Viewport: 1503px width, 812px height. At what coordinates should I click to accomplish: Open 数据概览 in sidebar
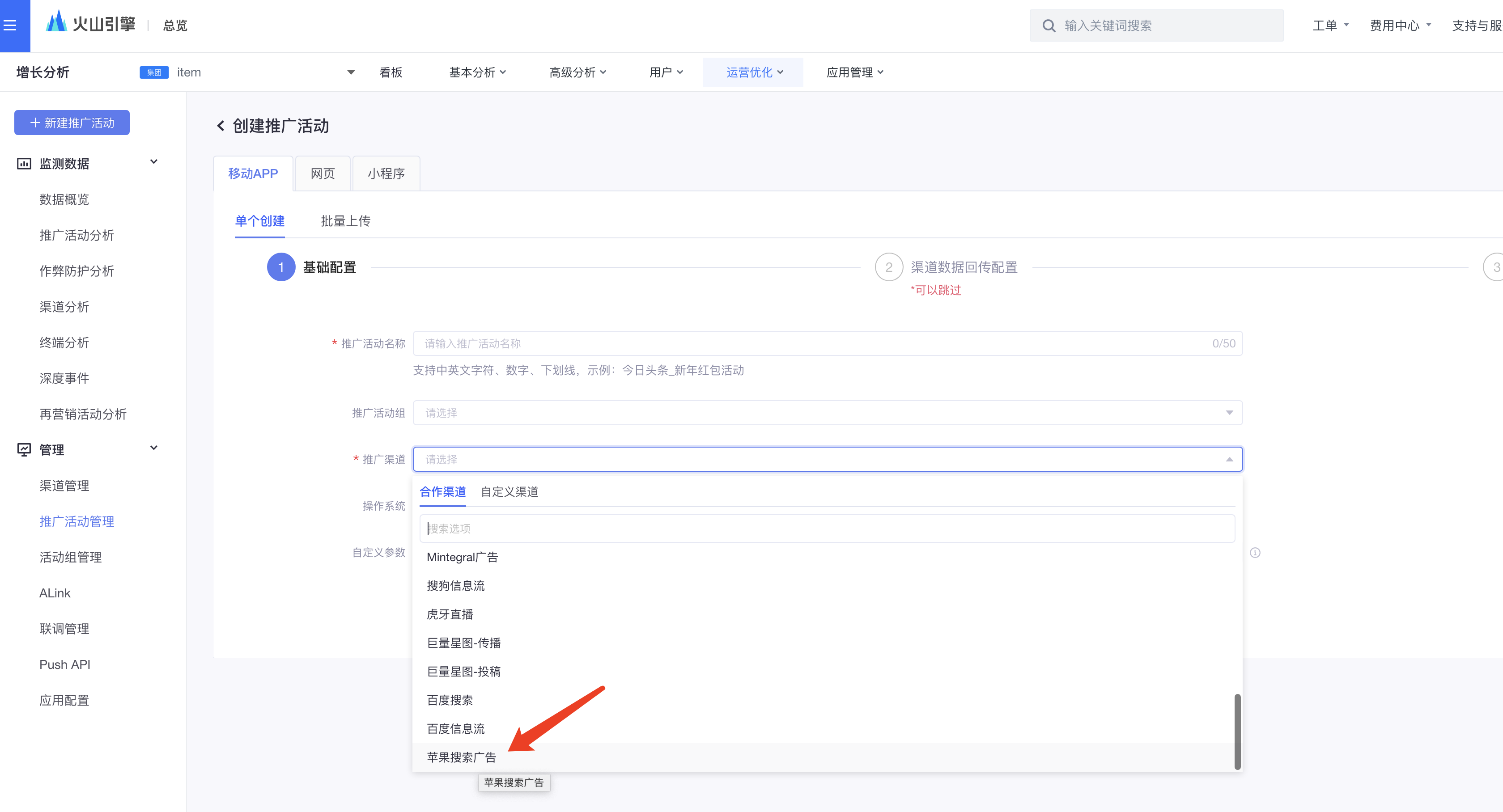64,199
